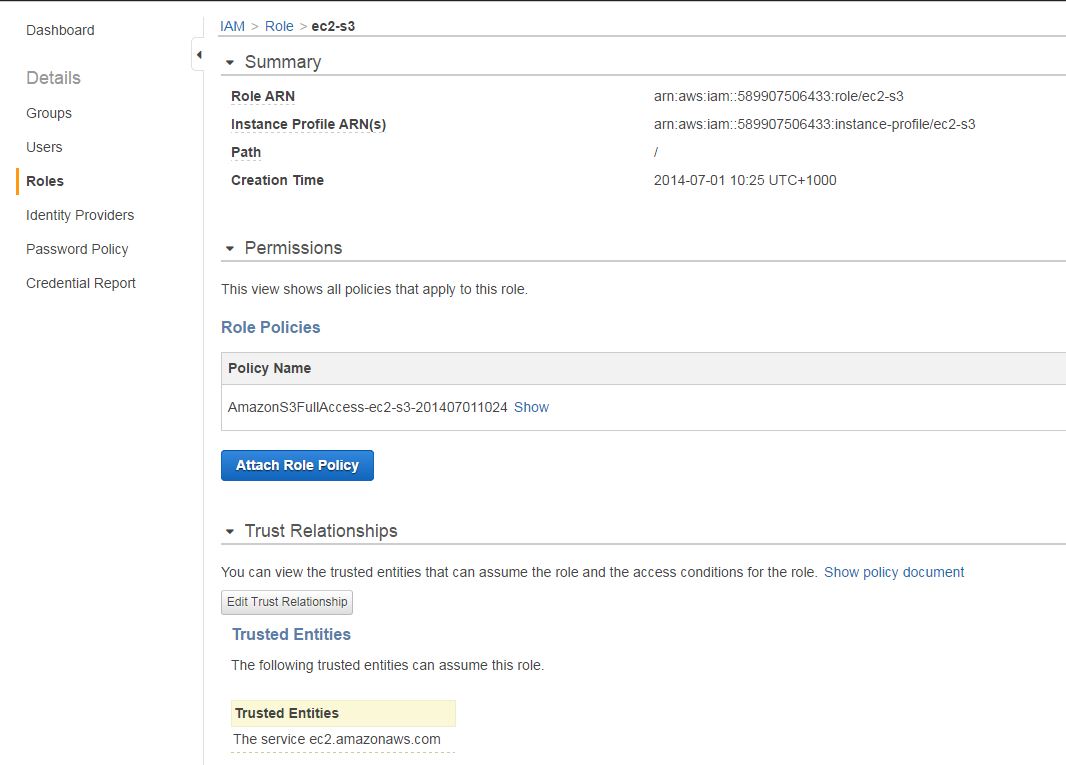Collapse the Summary section

coord(230,62)
